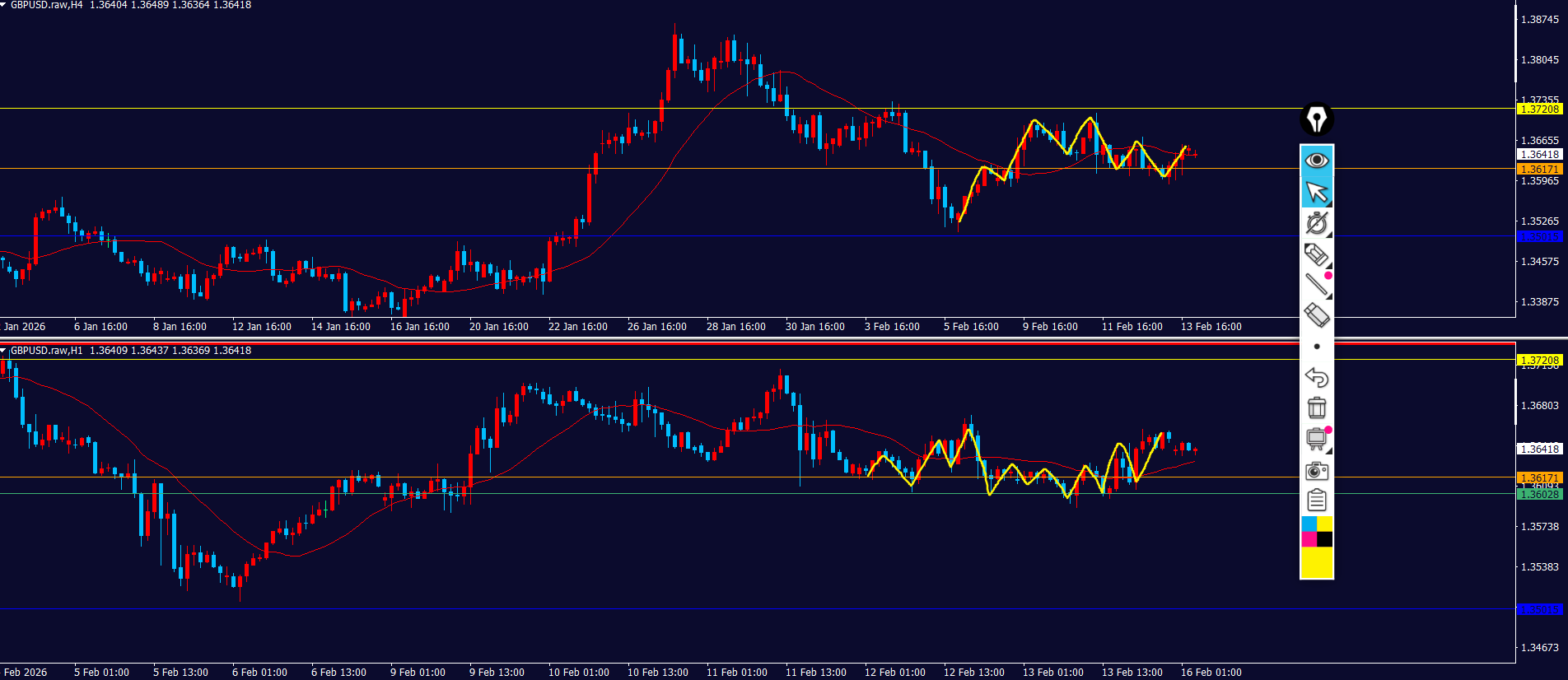Switch to cursor mode arrow tool
This screenshot has height=680, width=1568.
point(1316,192)
